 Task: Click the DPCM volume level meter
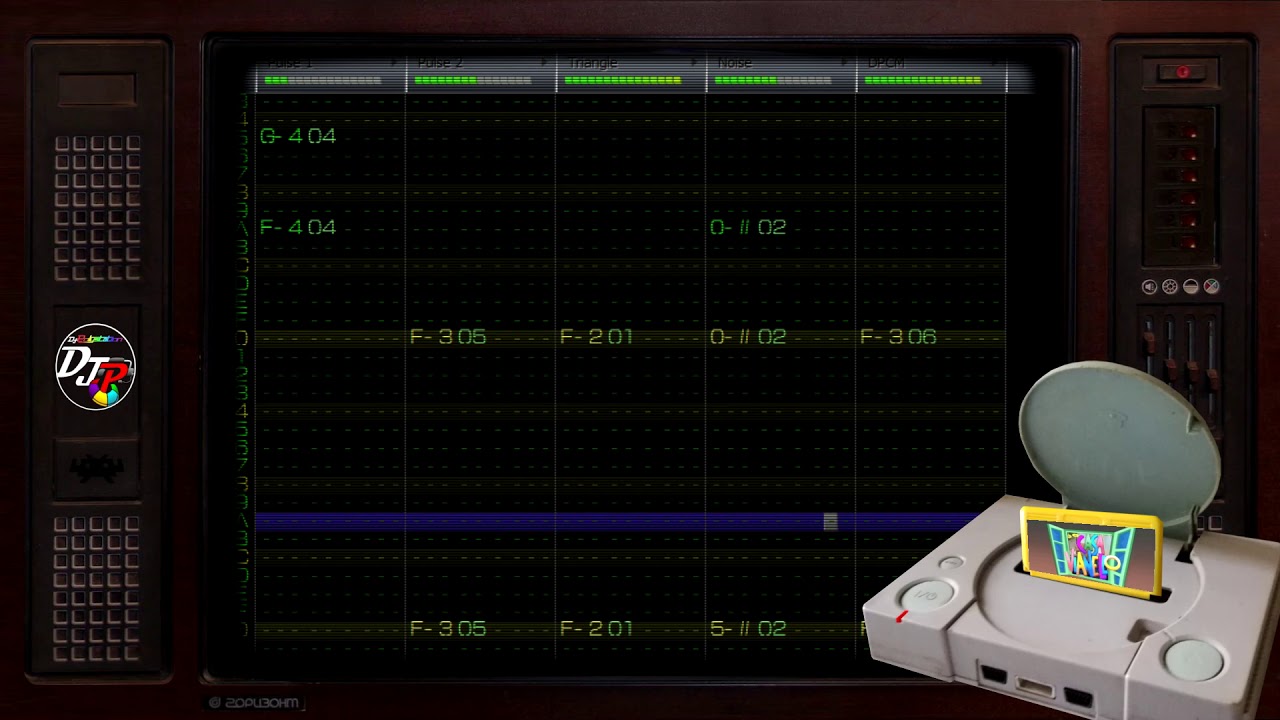point(922,80)
